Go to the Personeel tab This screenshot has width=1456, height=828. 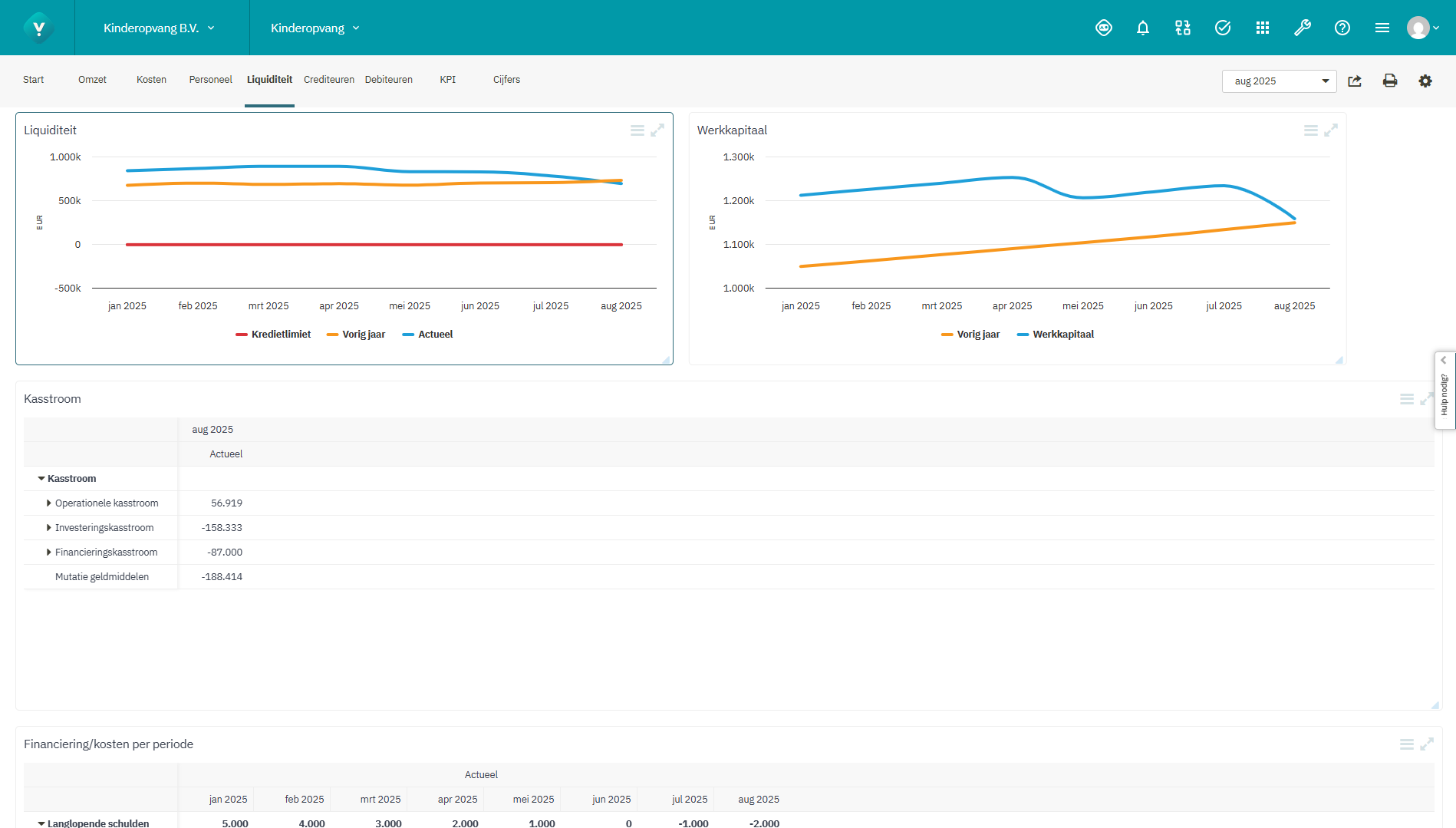click(210, 80)
